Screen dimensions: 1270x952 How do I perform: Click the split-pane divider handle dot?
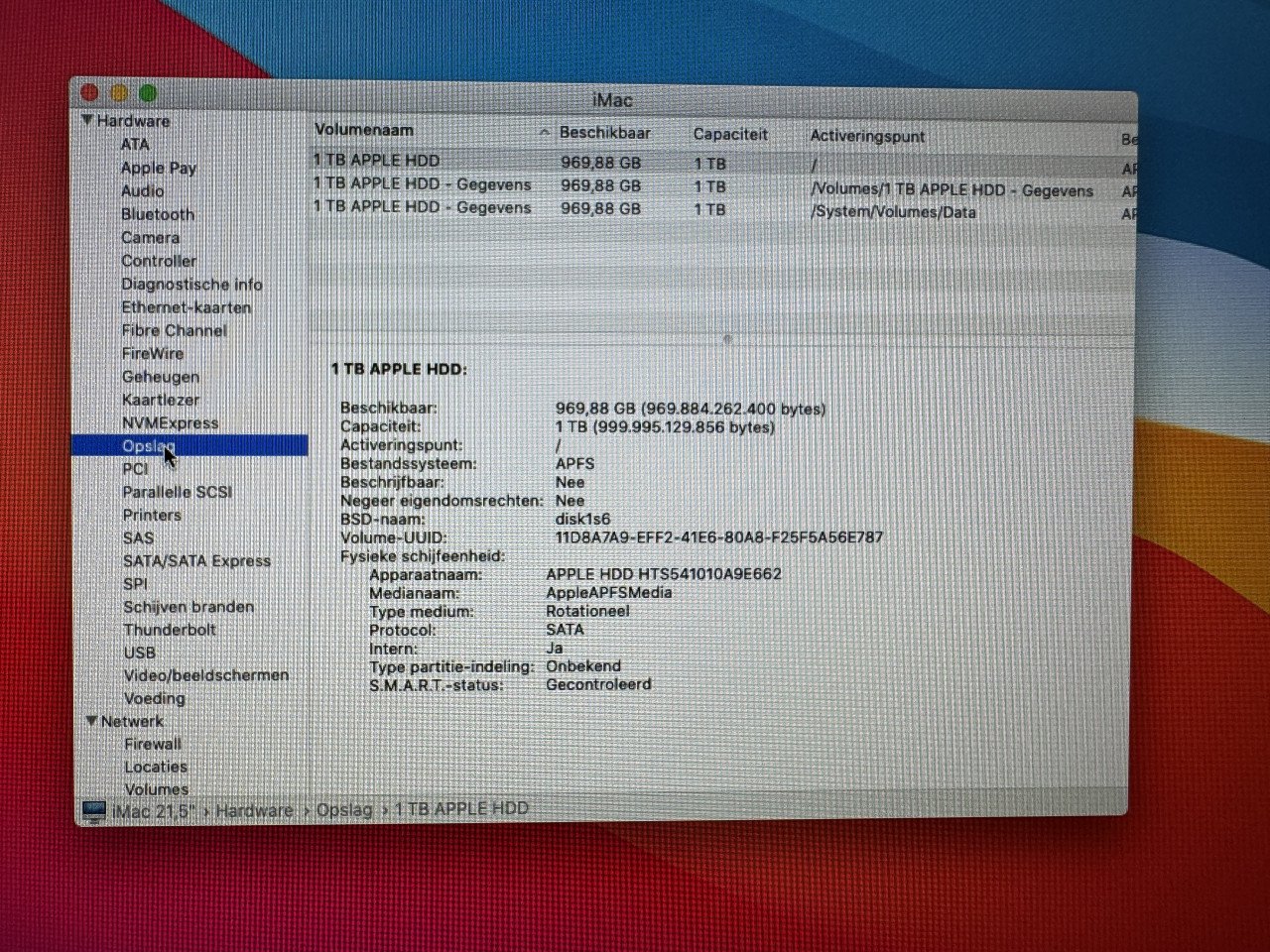pyautogui.click(x=727, y=339)
